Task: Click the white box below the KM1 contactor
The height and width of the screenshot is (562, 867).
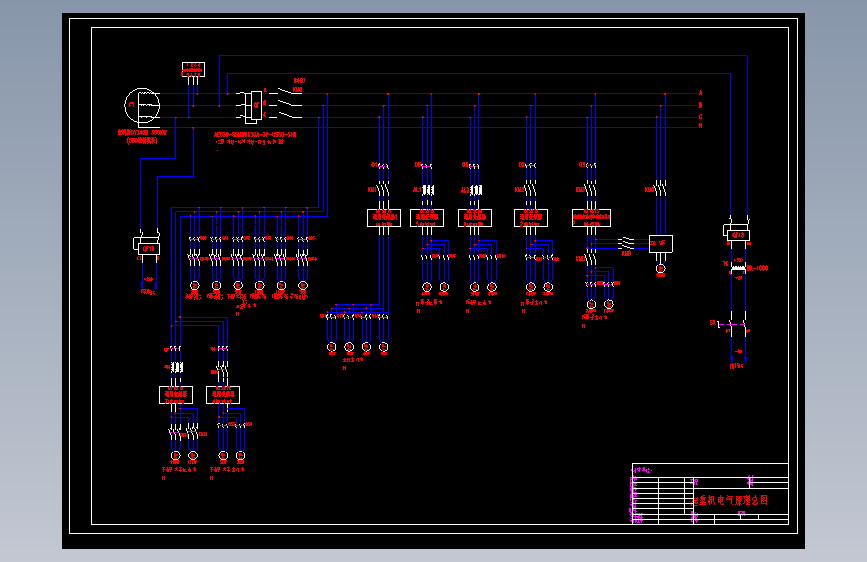Action: click(x=384, y=217)
